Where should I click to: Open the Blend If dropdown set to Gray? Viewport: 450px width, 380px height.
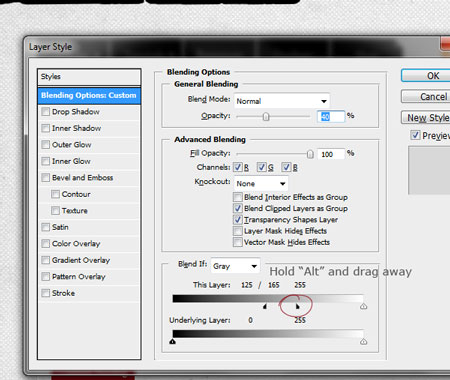click(235, 266)
